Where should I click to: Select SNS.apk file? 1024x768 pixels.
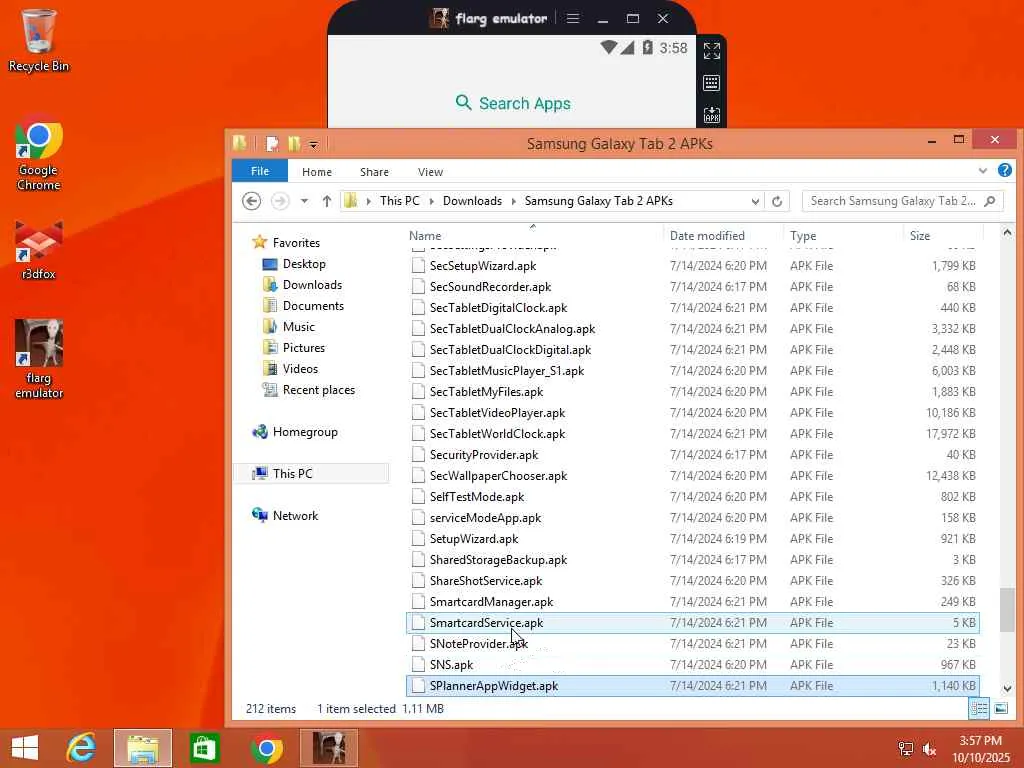(451, 665)
